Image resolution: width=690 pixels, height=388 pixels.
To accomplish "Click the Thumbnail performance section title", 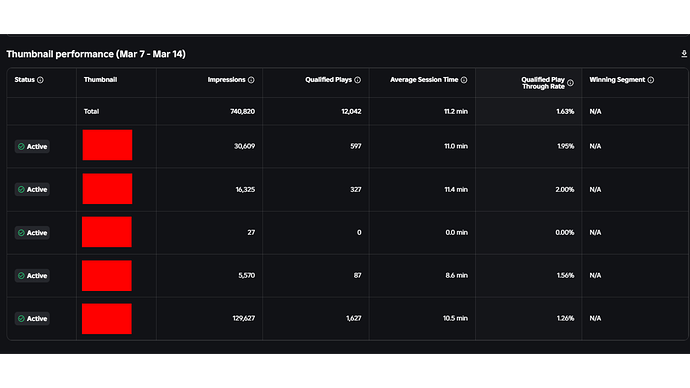I will [x=96, y=54].
